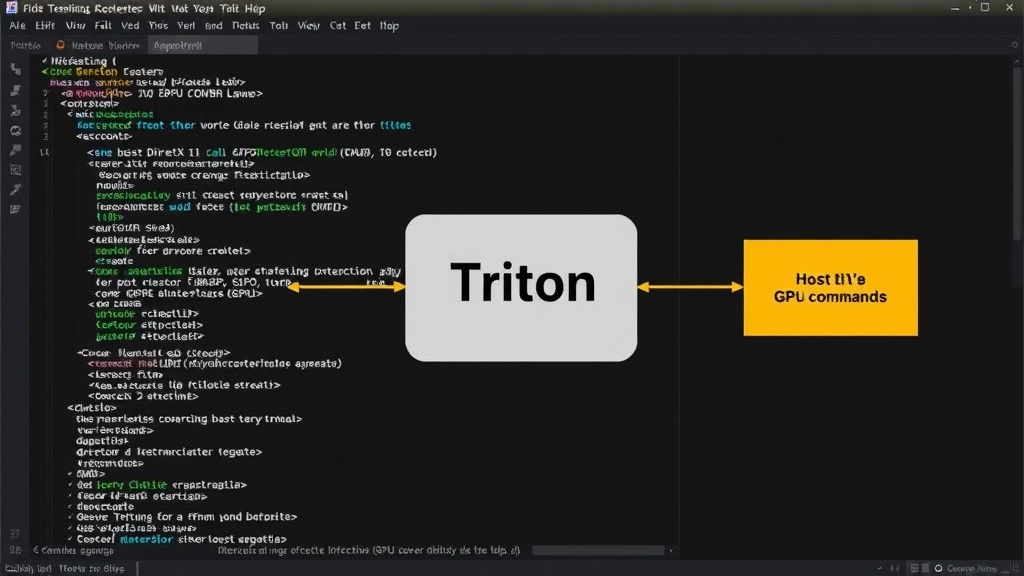The width and height of the screenshot is (1024, 576).
Task: Click the pause-like bars icon in the status bar
Action: click(x=895, y=568)
